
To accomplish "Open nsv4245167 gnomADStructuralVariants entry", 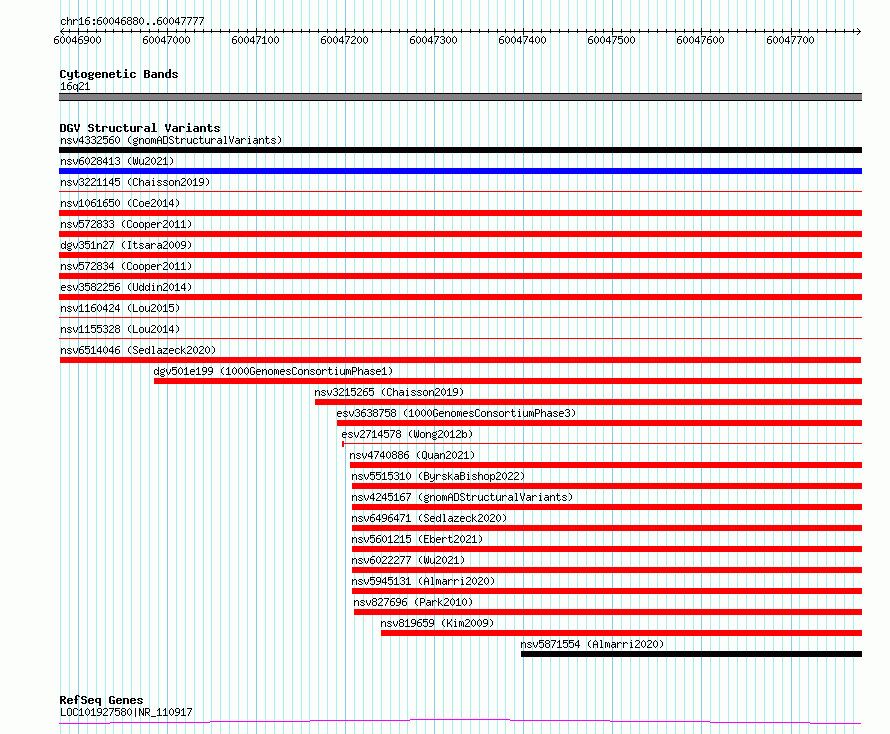I will coord(462,497).
